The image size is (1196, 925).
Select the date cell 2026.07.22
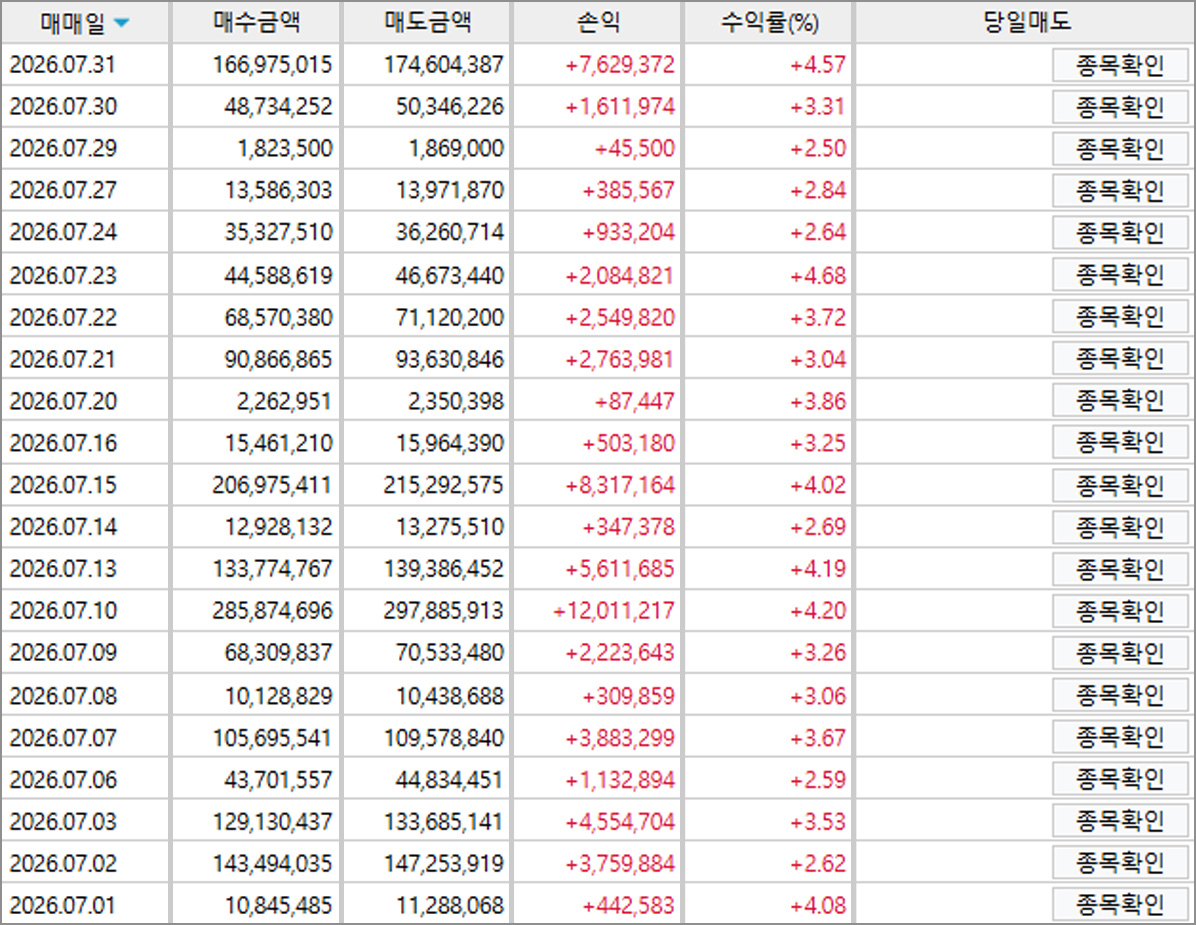(63, 317)
